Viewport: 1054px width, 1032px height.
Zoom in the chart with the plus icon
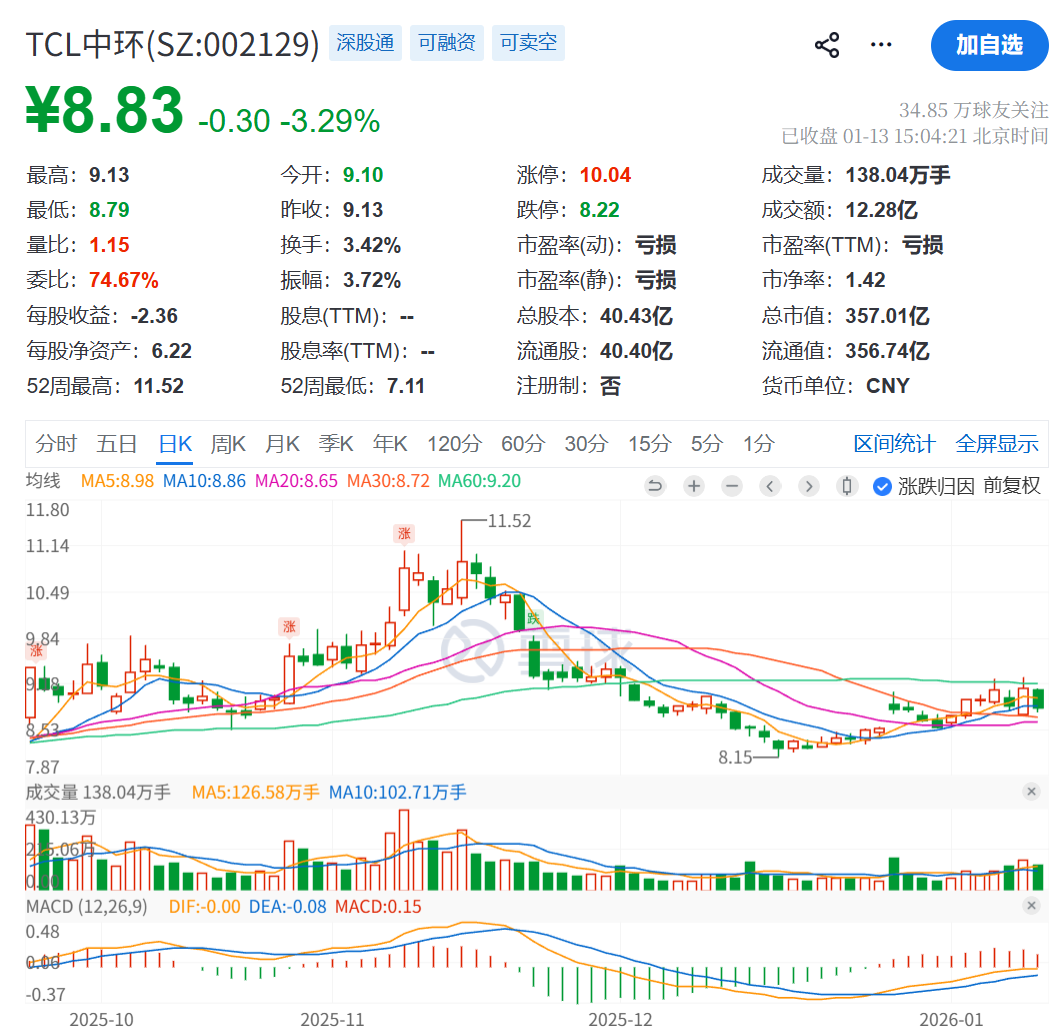click(x=694, y=487)
